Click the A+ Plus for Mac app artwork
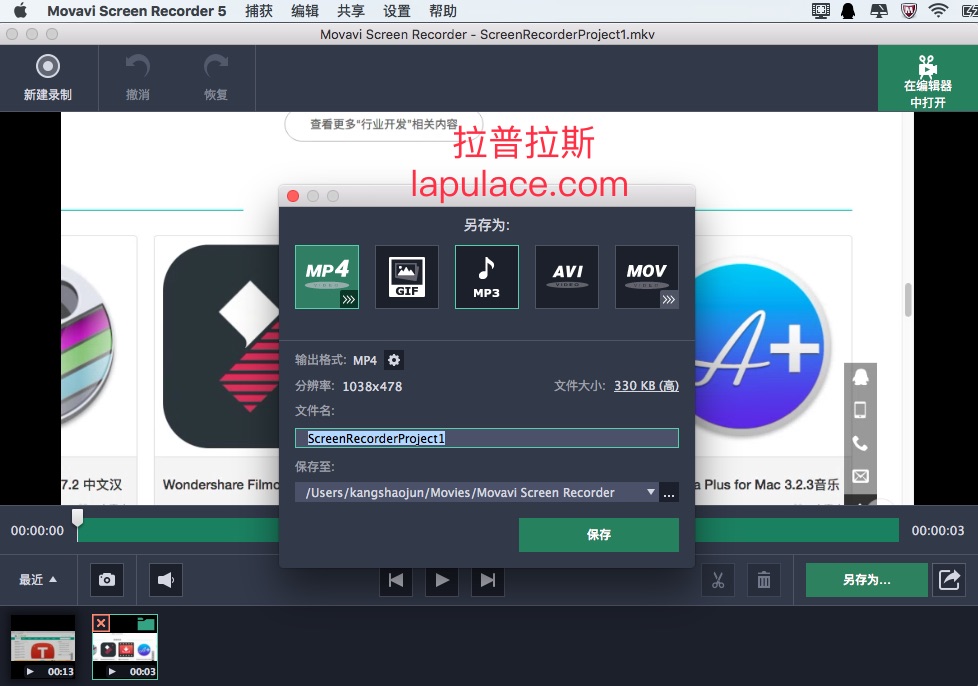Image resolution: width=978 pixels, height=686 pixels. click(762, 347)
